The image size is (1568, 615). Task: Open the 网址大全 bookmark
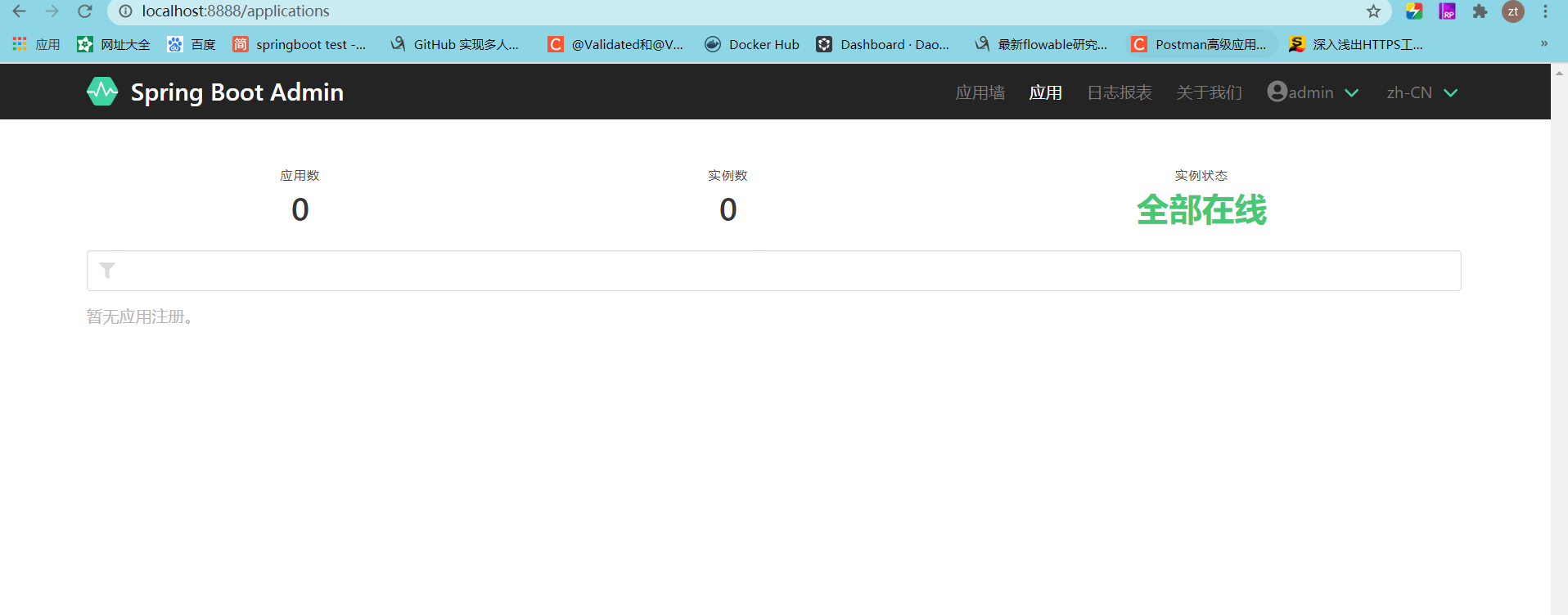pos(114,44)
